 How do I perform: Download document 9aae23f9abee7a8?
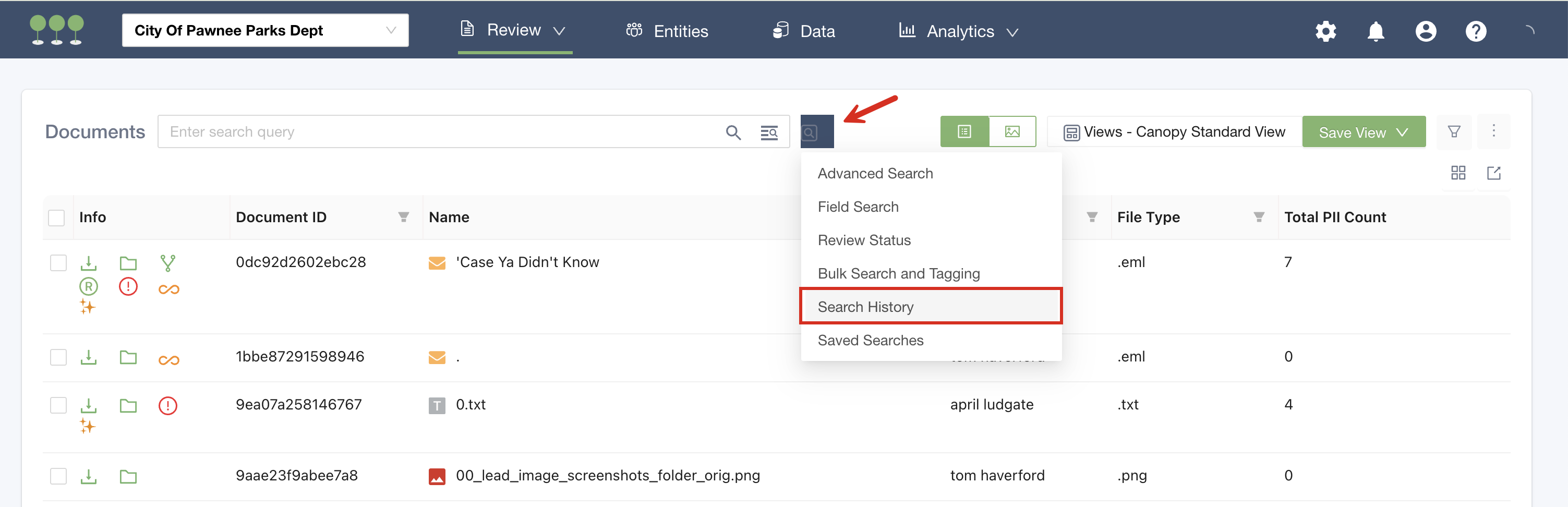click(89, 476)
